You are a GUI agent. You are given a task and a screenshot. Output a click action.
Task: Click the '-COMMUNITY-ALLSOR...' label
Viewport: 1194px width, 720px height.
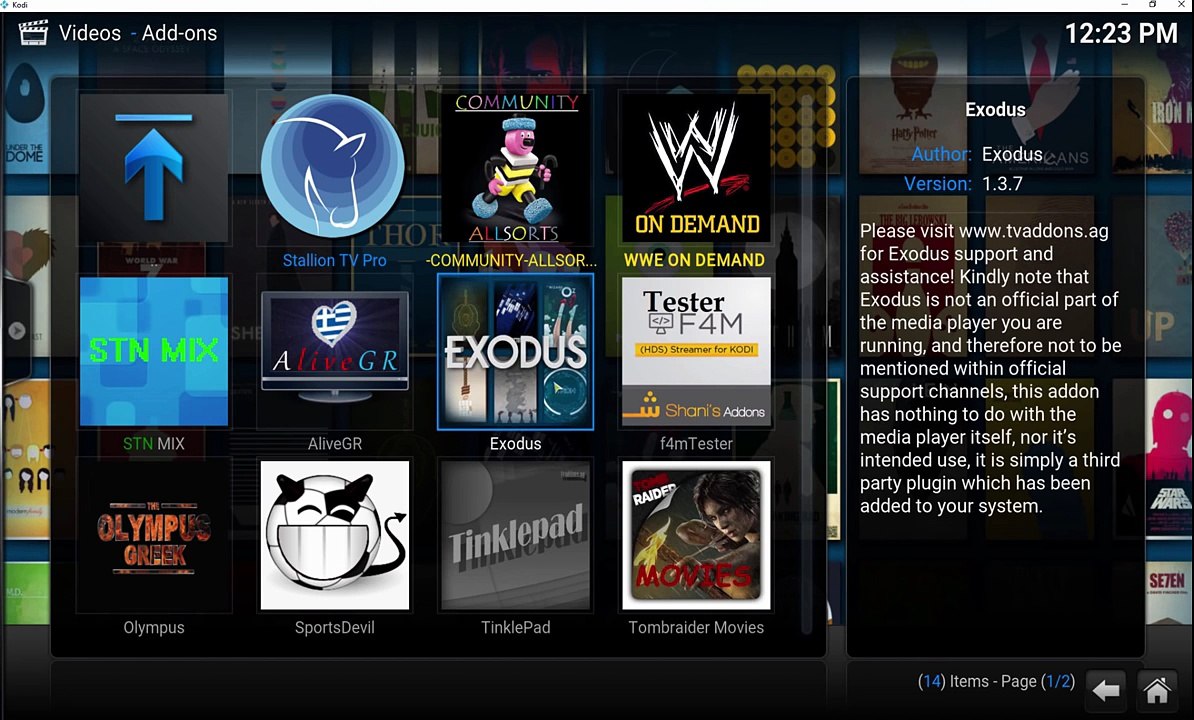tap(511, 260)
